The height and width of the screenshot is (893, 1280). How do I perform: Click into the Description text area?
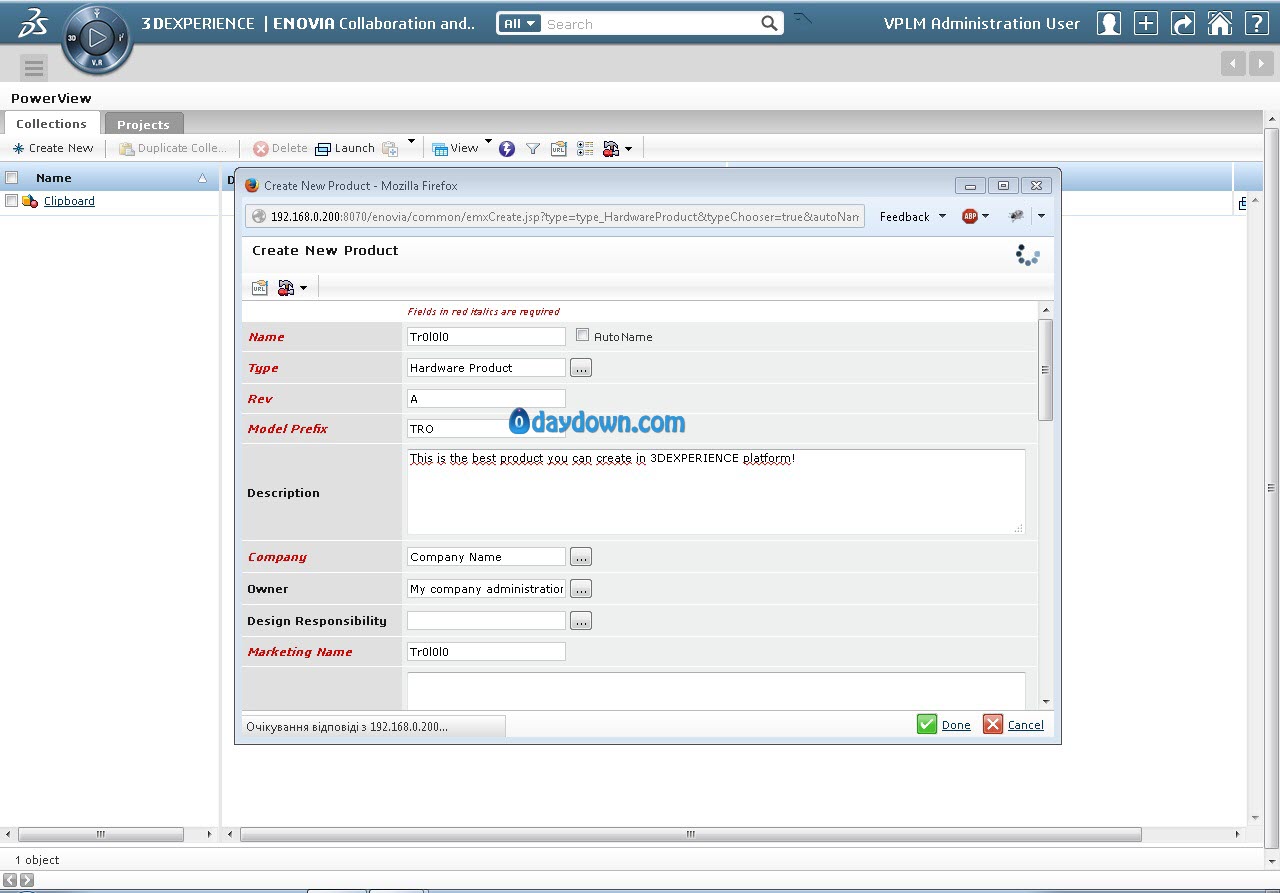pyautogui.click(x=716, y=492)
